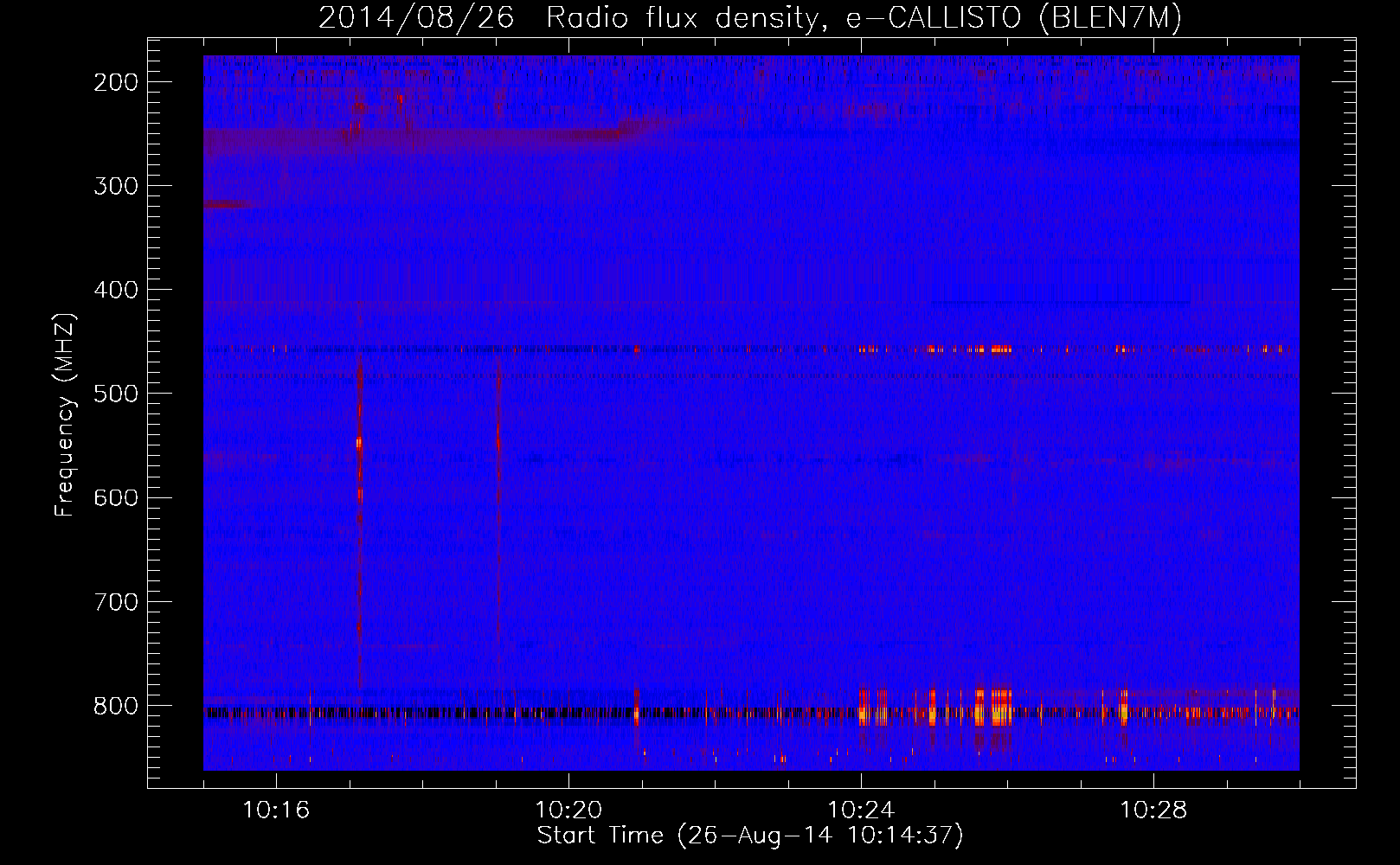Viewport: 1400px width, 865px height.
Task: Click the 10:20 time tick label
Action: click(568, 811)
